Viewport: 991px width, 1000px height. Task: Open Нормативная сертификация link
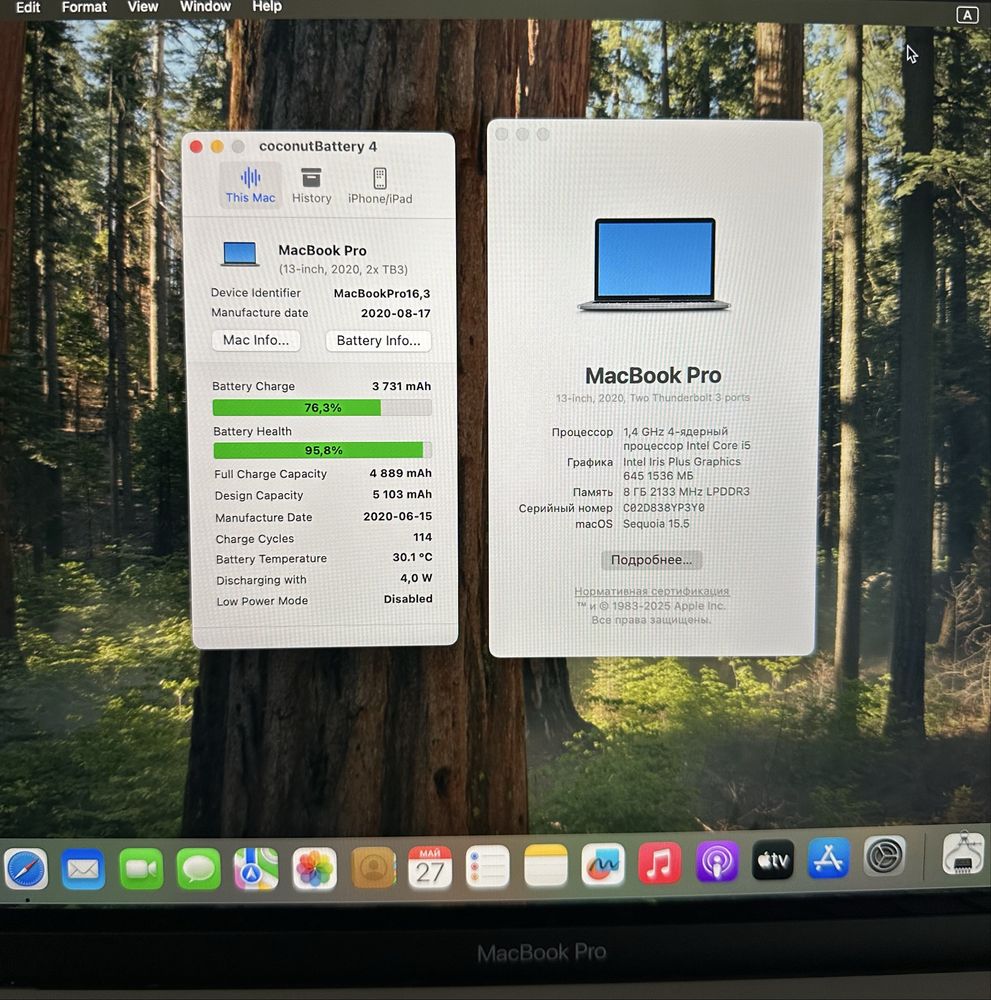pyautogui.click(x=652, y=591)
